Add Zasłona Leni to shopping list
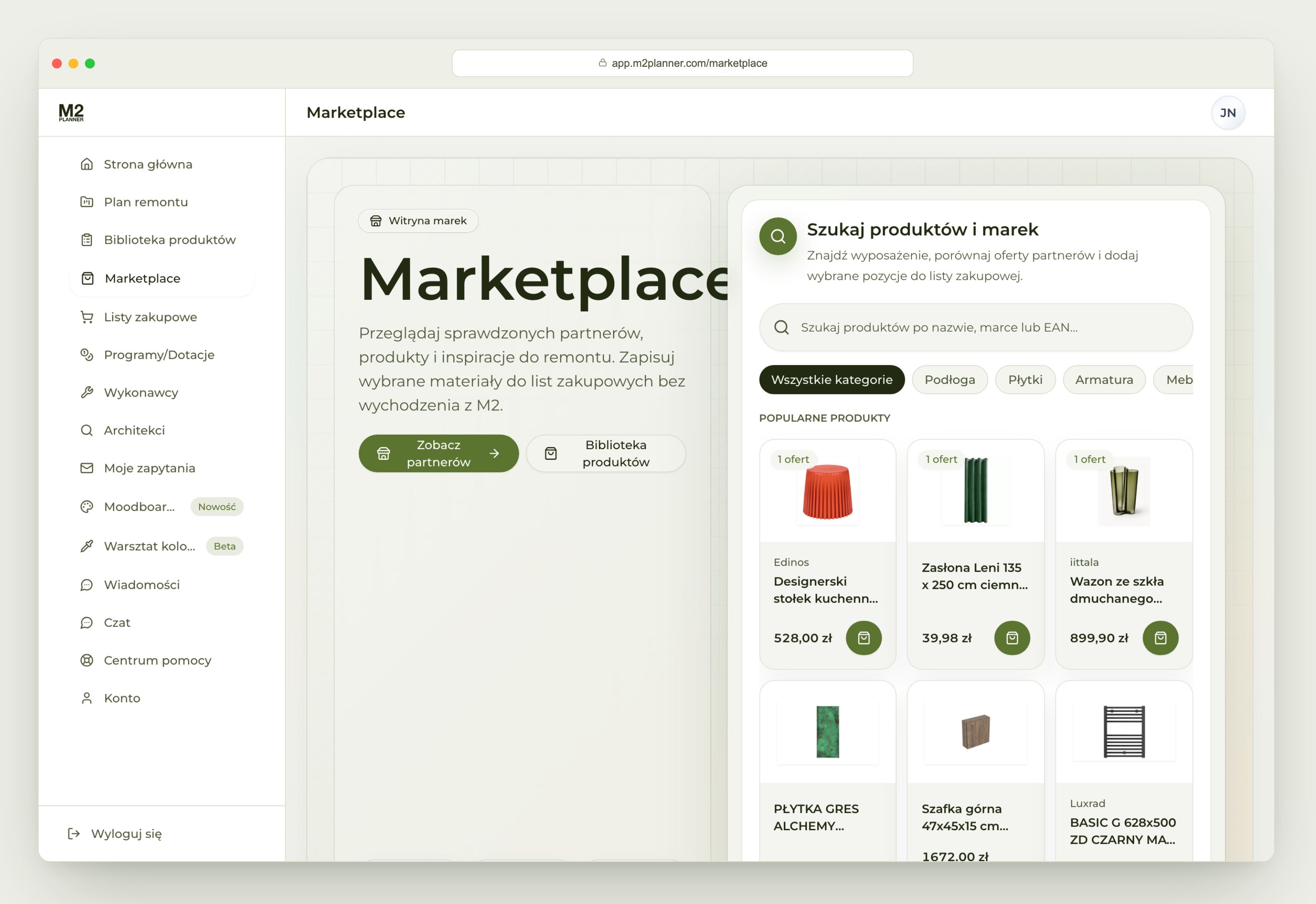The image size is (1316, 904). (1012, 638)
